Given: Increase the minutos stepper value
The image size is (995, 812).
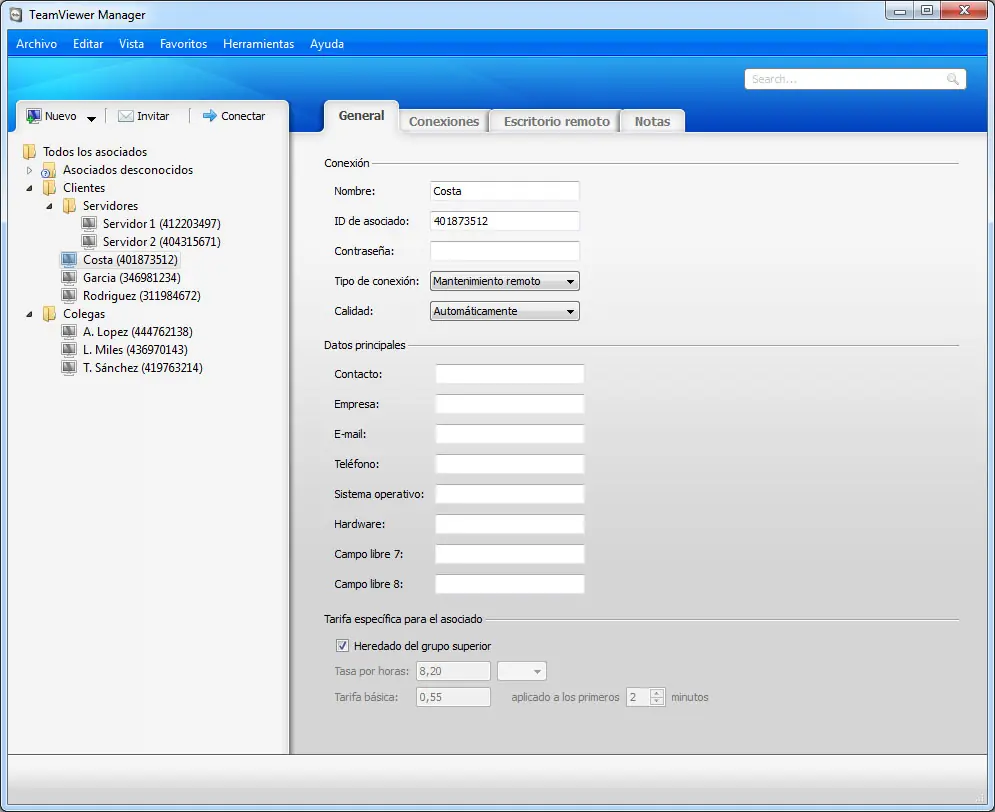Looking at the screenshot, I should 657,693.
